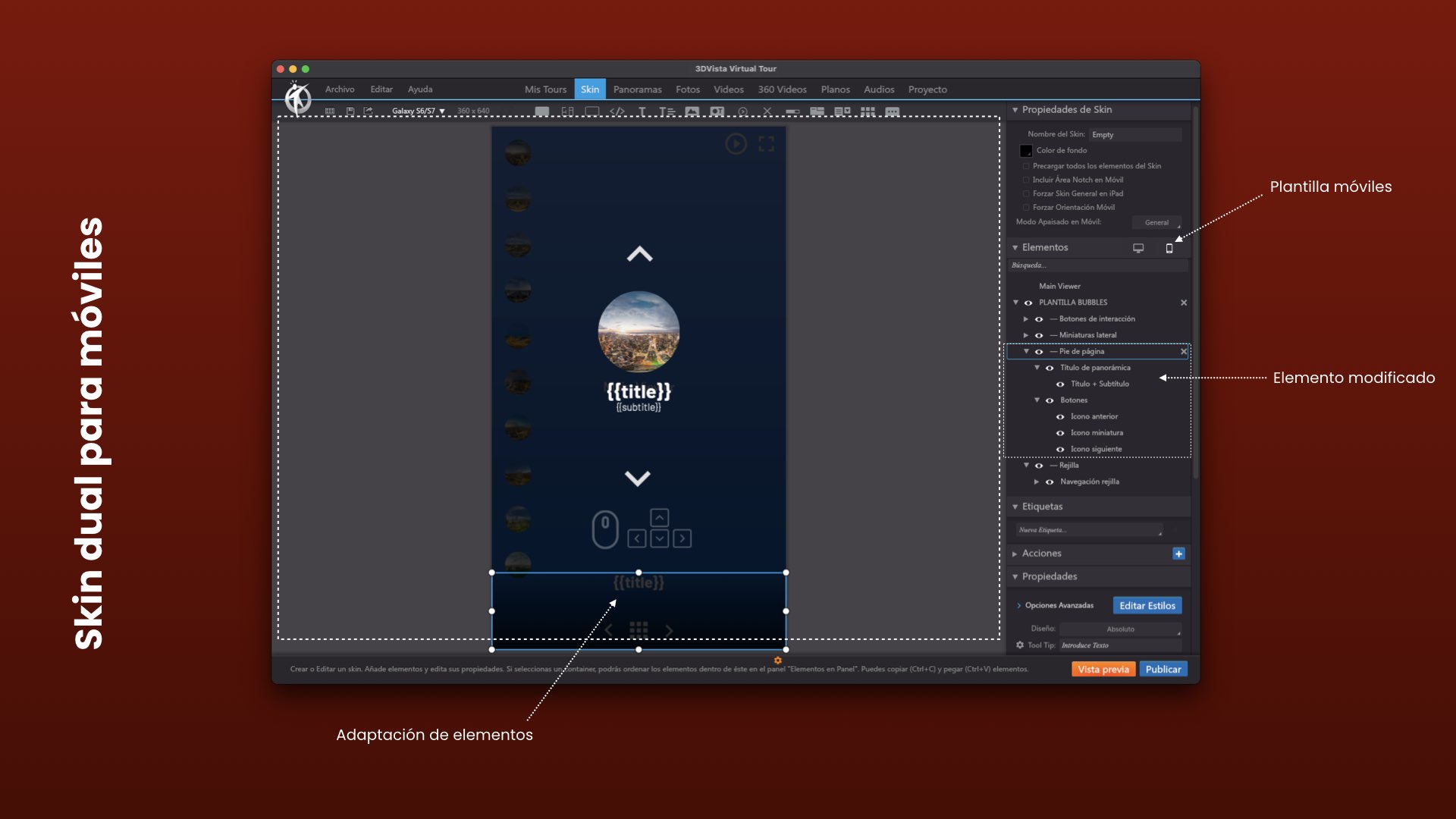Collapse the Propiedades de Skin section

pyautogui.click(x=1015, y=110)
